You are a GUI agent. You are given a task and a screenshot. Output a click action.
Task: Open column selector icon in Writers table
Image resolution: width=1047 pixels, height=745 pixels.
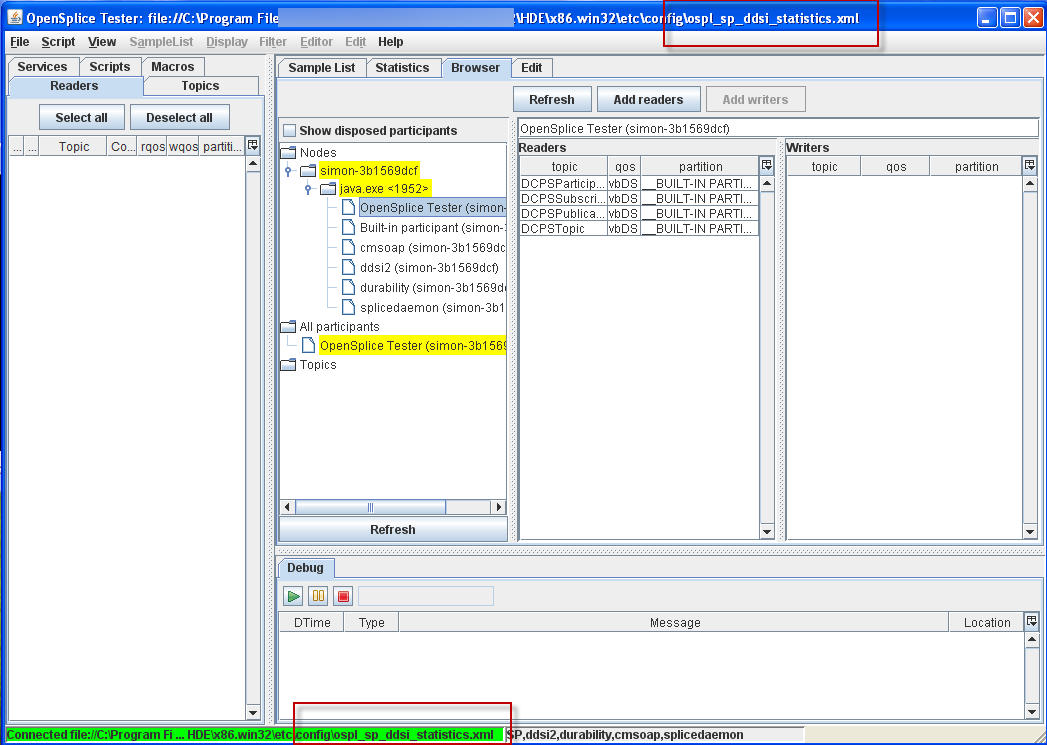(1030, 166)
